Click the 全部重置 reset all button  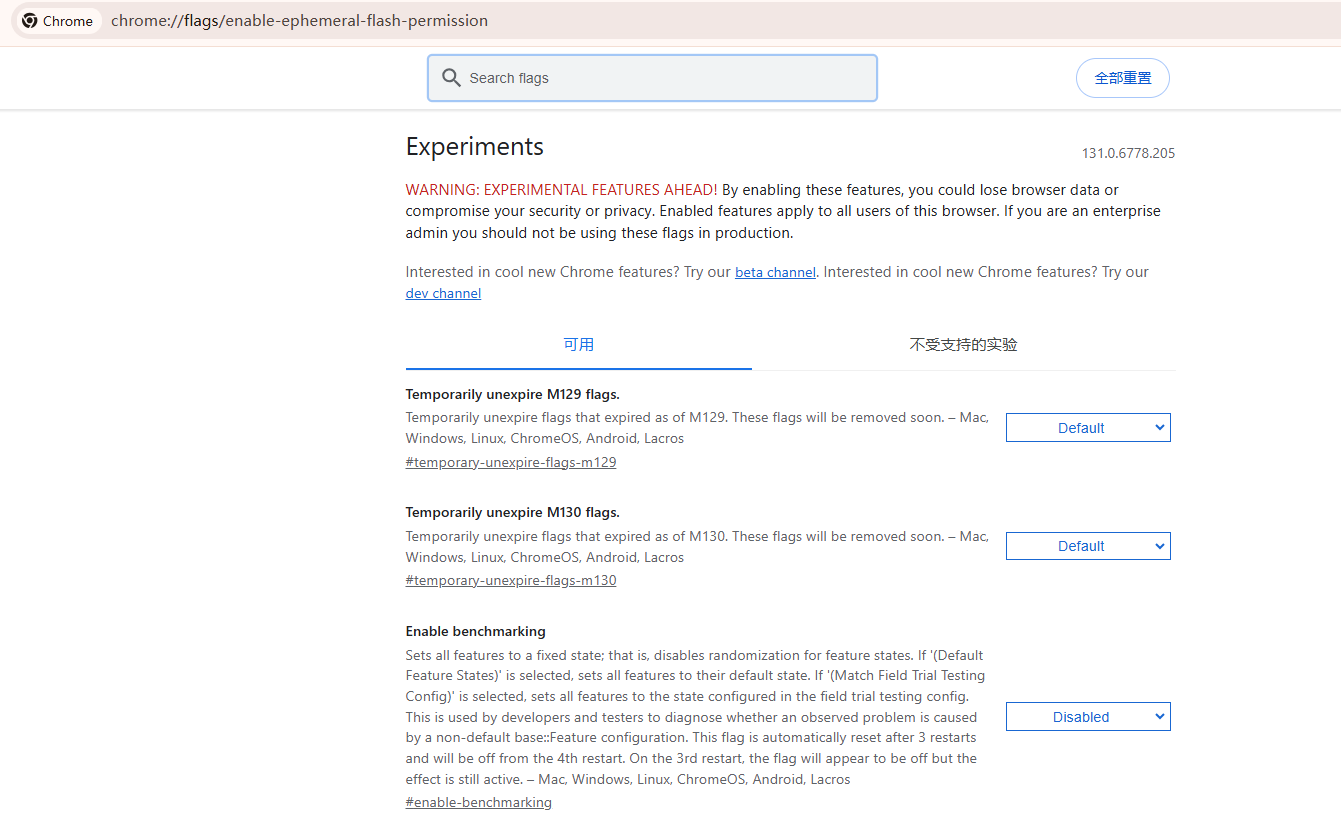click(1122, 78)
